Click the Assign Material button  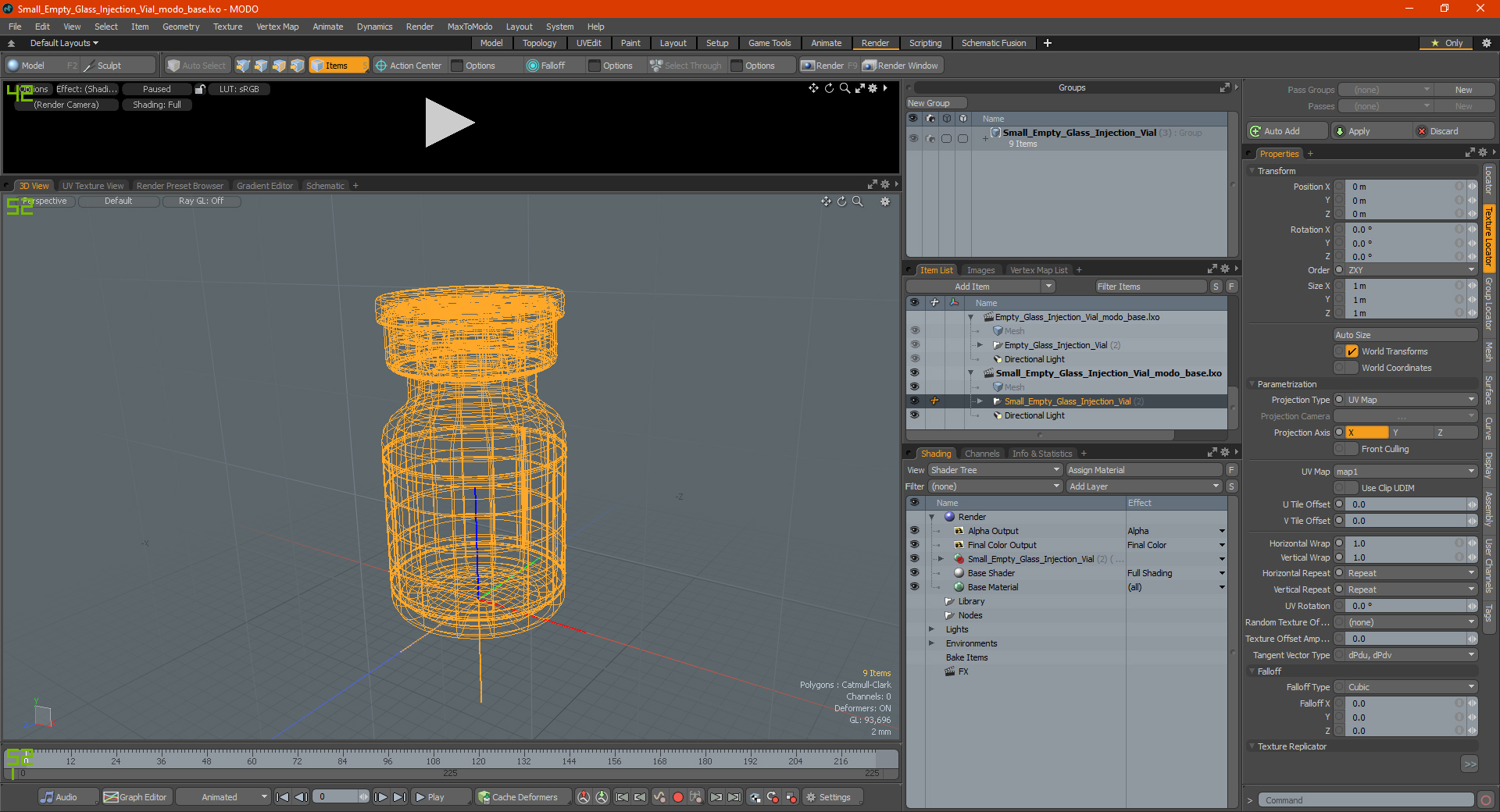pos(1144,470)
